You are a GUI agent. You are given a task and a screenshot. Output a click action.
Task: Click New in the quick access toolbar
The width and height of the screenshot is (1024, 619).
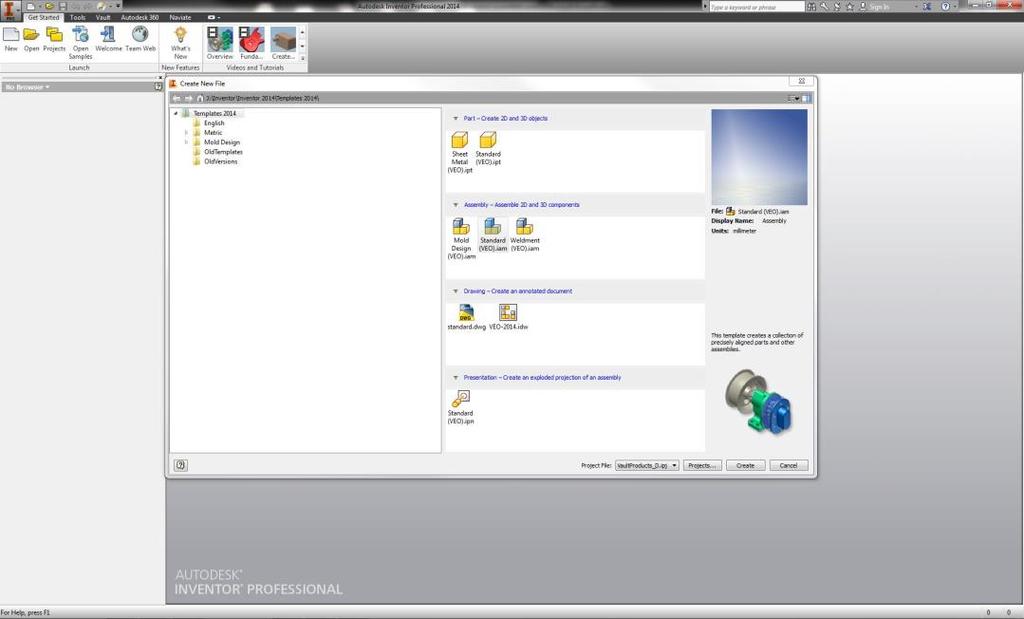coord(31,7)
